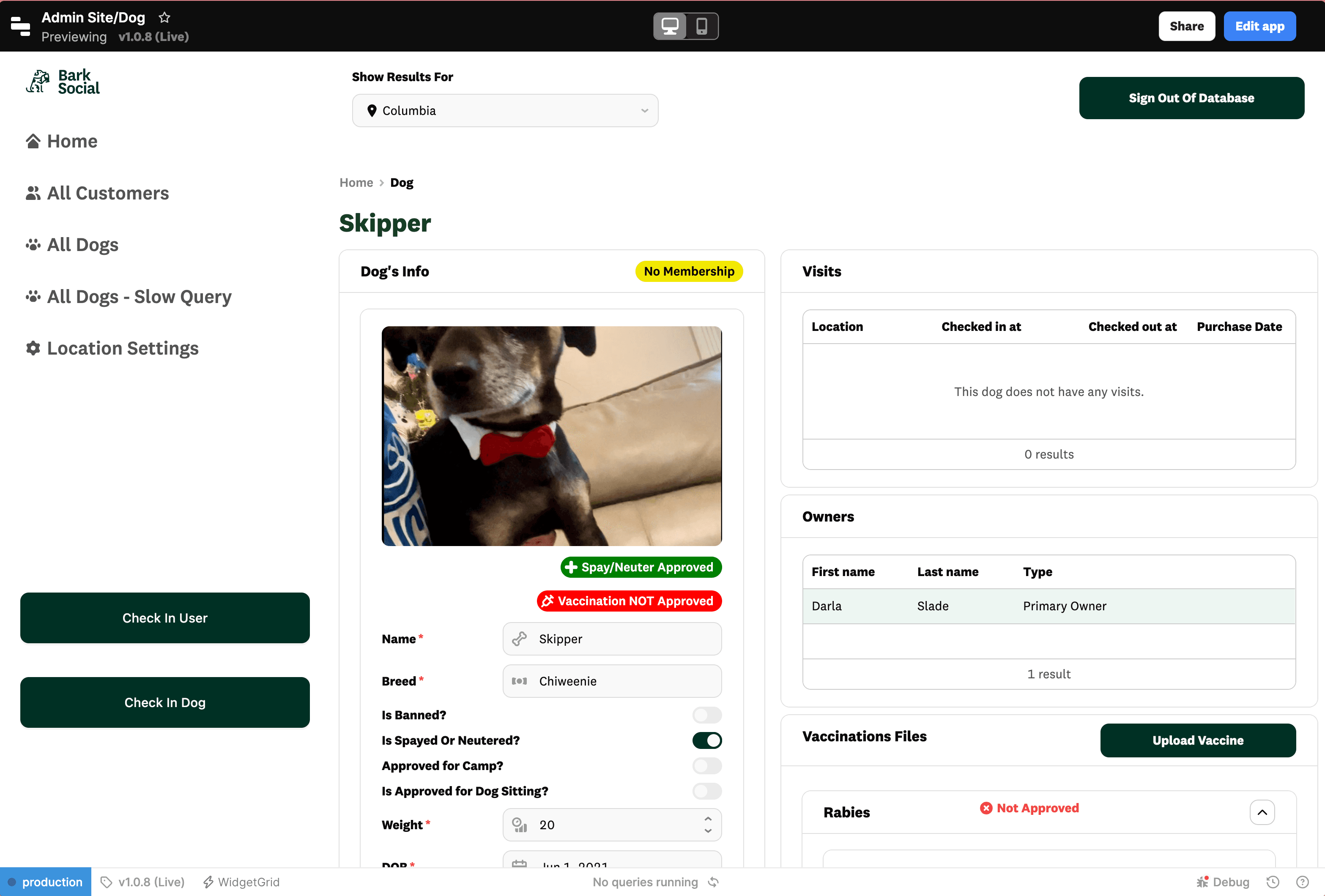Open Debug tools in status bar
This screenshot has width=1325, height=896.
[1223, 882]
